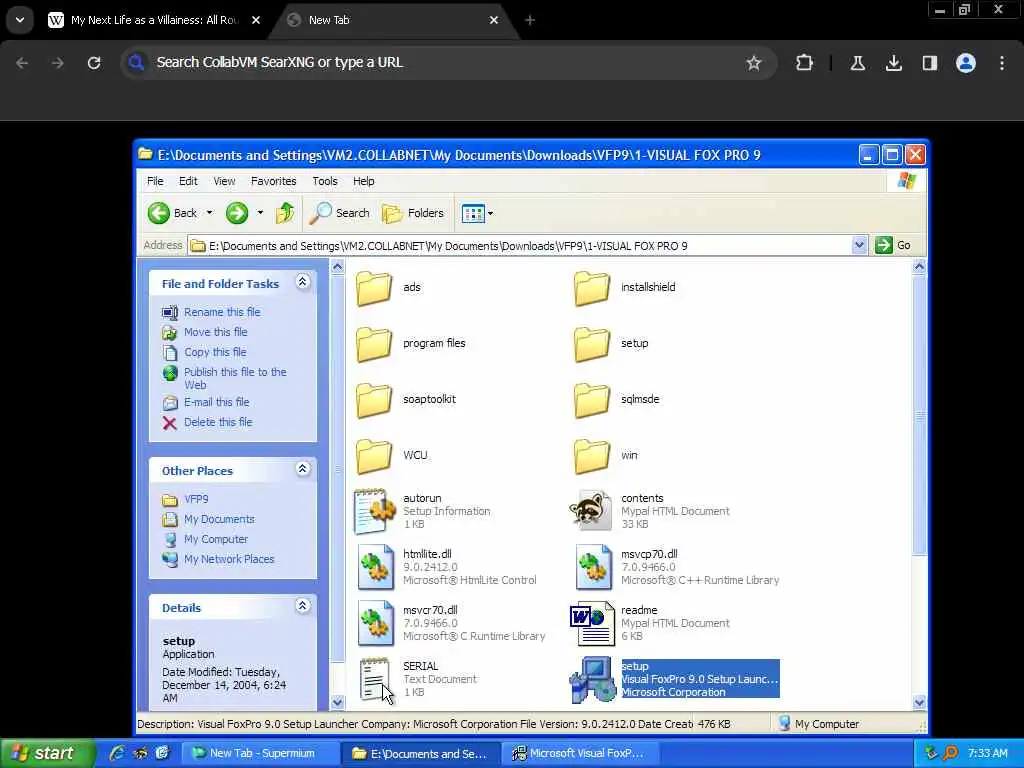Open the browser side panel icon
Image resolution: width=1024 pixels, height=768 pixels.
point(929,63)
